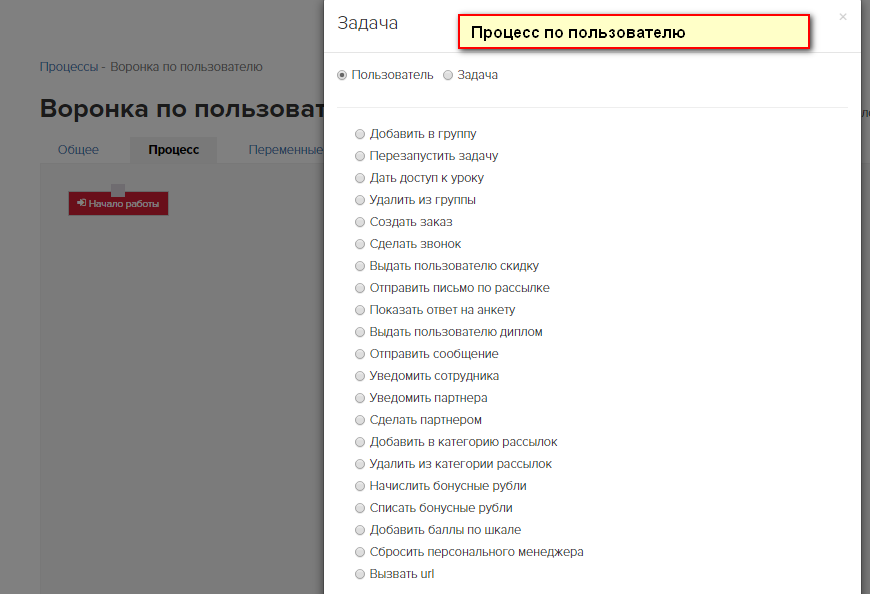The height and width of the screenshot is (594, 870).
Task: Choose Отправить сообщение action
Action: [360, 354]
